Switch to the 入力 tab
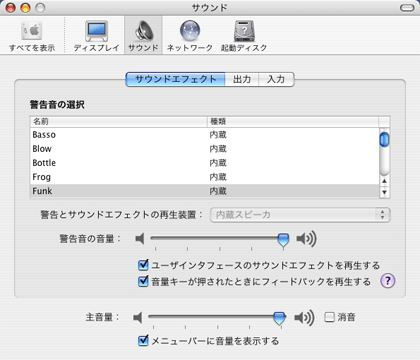 (276, 79)
